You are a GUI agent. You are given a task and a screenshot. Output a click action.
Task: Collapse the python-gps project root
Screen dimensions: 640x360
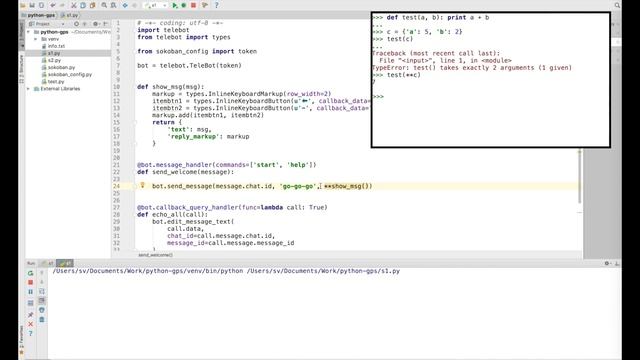[x=29, y=32]
